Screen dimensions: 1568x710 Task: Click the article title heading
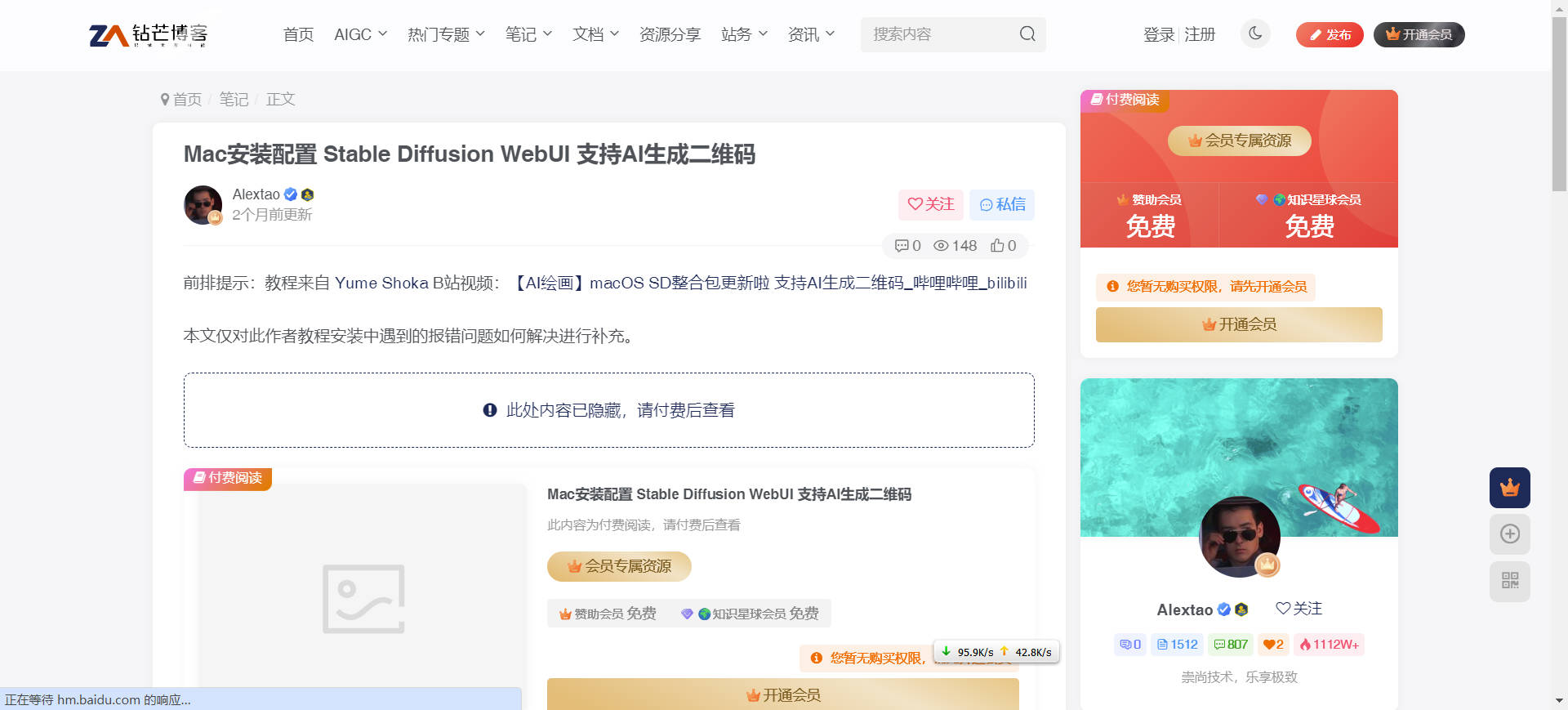click(469, 154)
